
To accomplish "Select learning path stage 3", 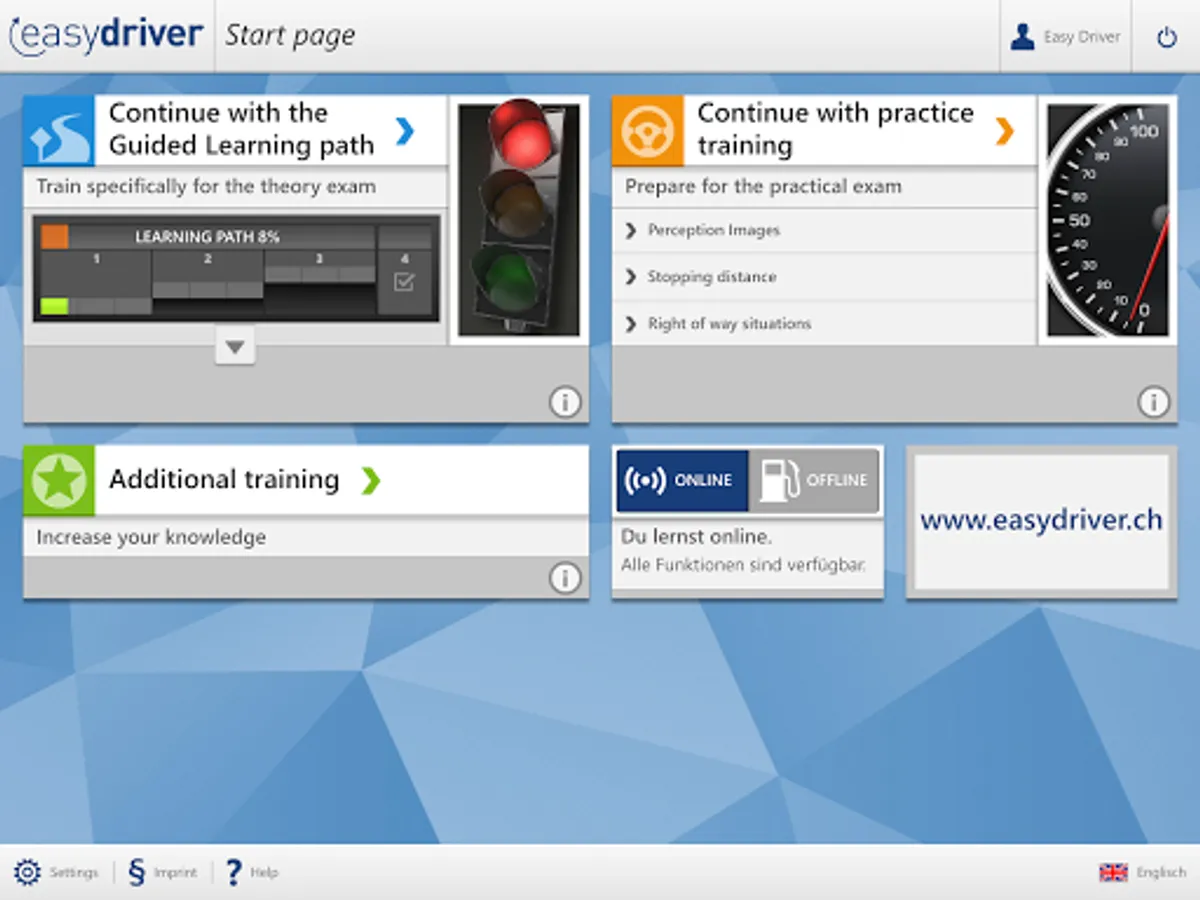I will tap(320, 267).
